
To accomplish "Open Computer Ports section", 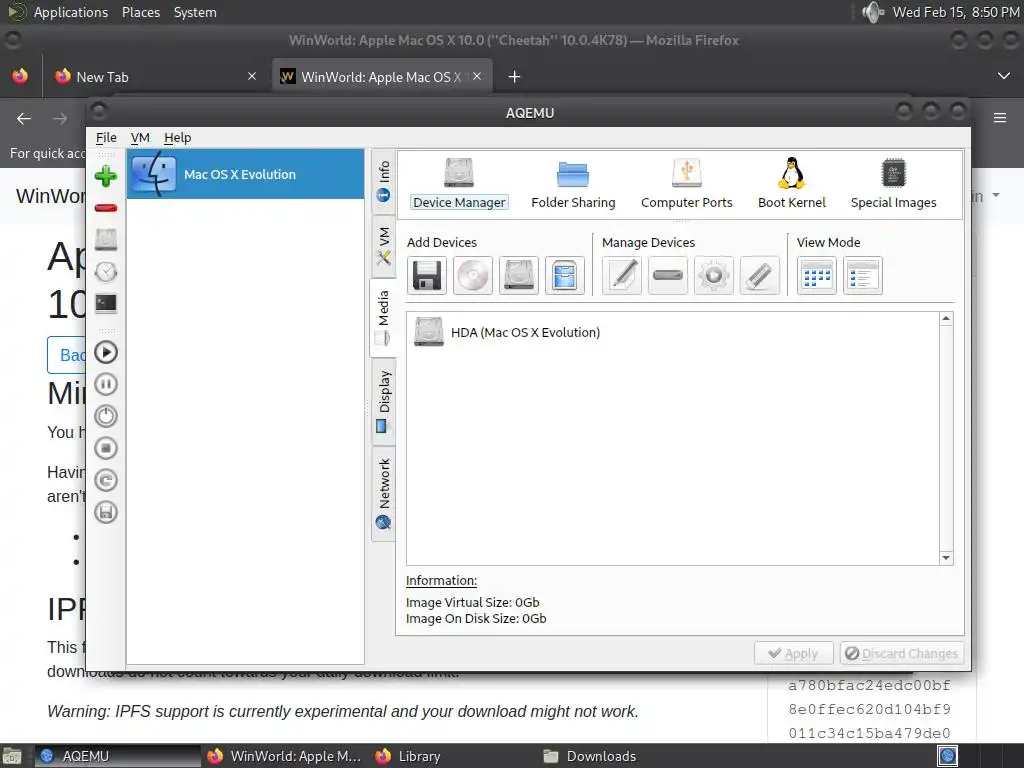I will tap(686, 184).
